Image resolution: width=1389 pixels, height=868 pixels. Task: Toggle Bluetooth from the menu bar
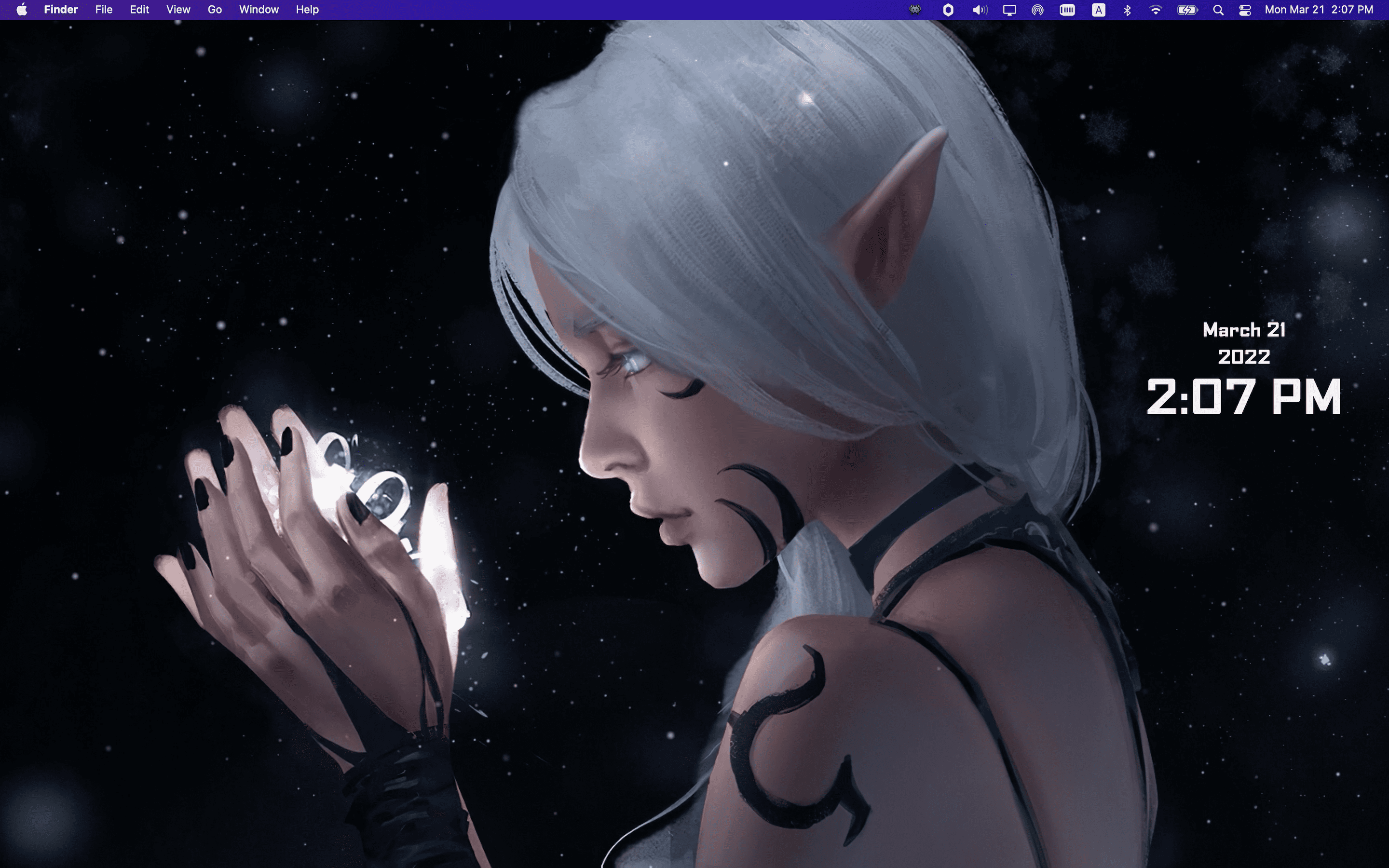pos(1128,9)
